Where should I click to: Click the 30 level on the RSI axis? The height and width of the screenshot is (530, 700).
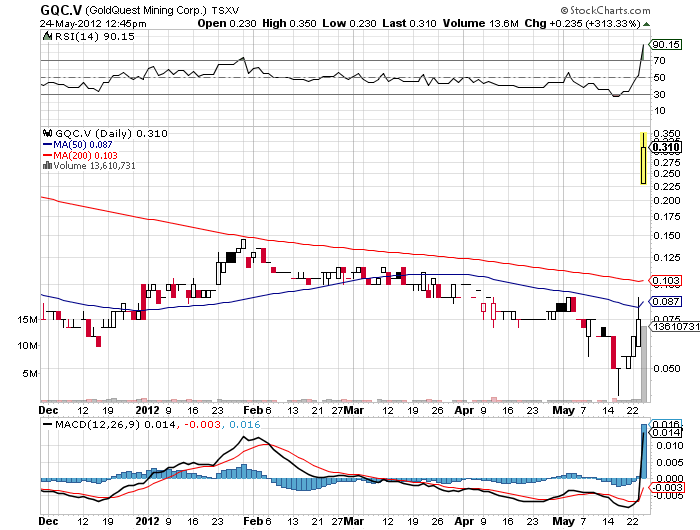pyautogui.click(x=659, y=94)
